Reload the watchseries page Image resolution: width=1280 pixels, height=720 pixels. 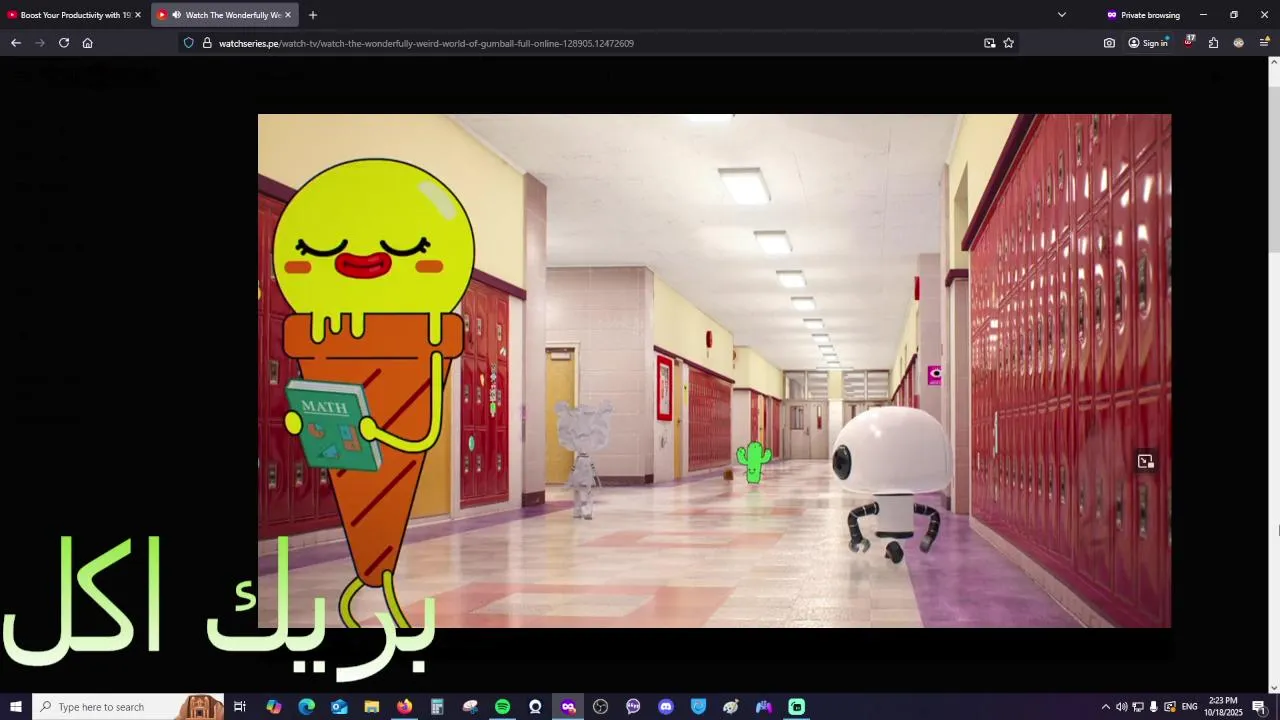(64, 43)
